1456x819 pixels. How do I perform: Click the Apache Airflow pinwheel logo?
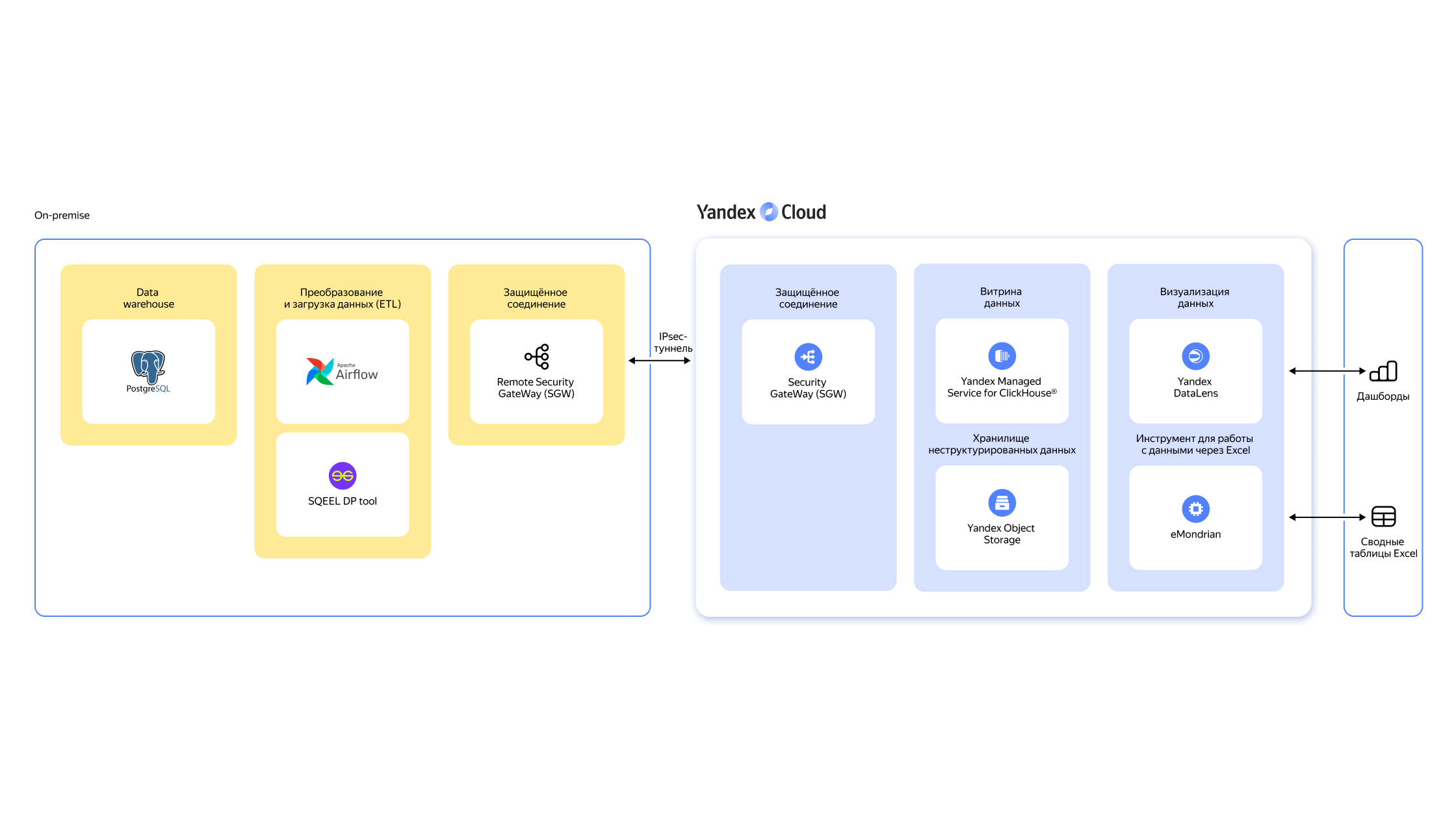tap(319, 371)
